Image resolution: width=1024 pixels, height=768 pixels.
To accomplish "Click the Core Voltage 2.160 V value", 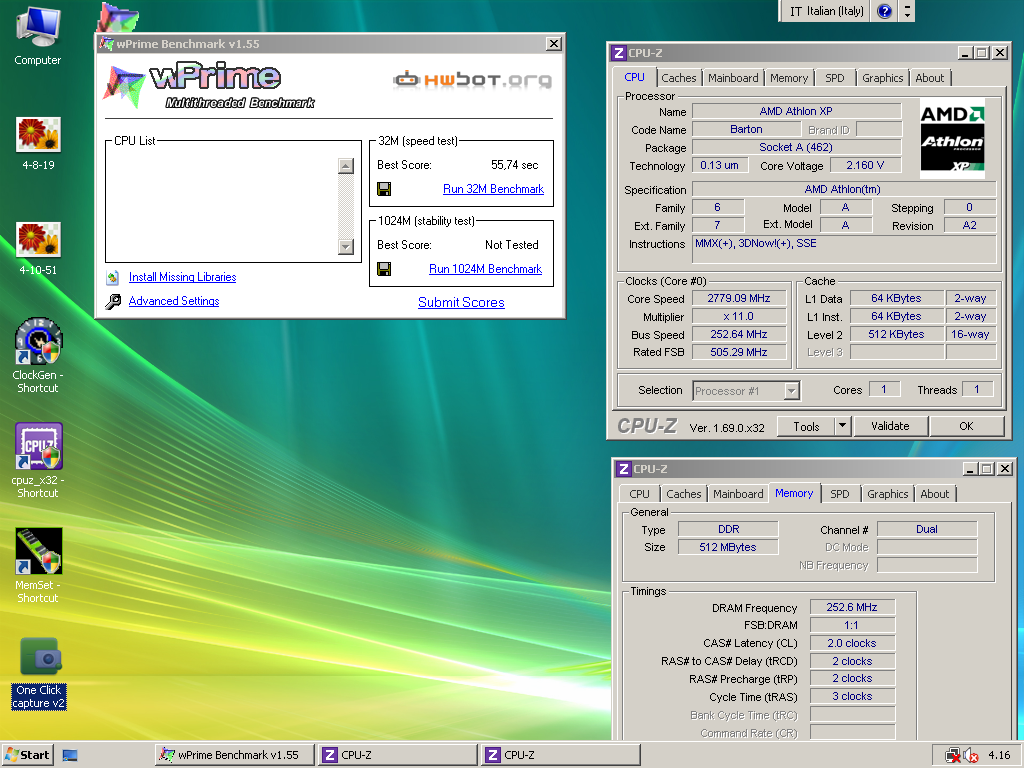I will 865,165.
